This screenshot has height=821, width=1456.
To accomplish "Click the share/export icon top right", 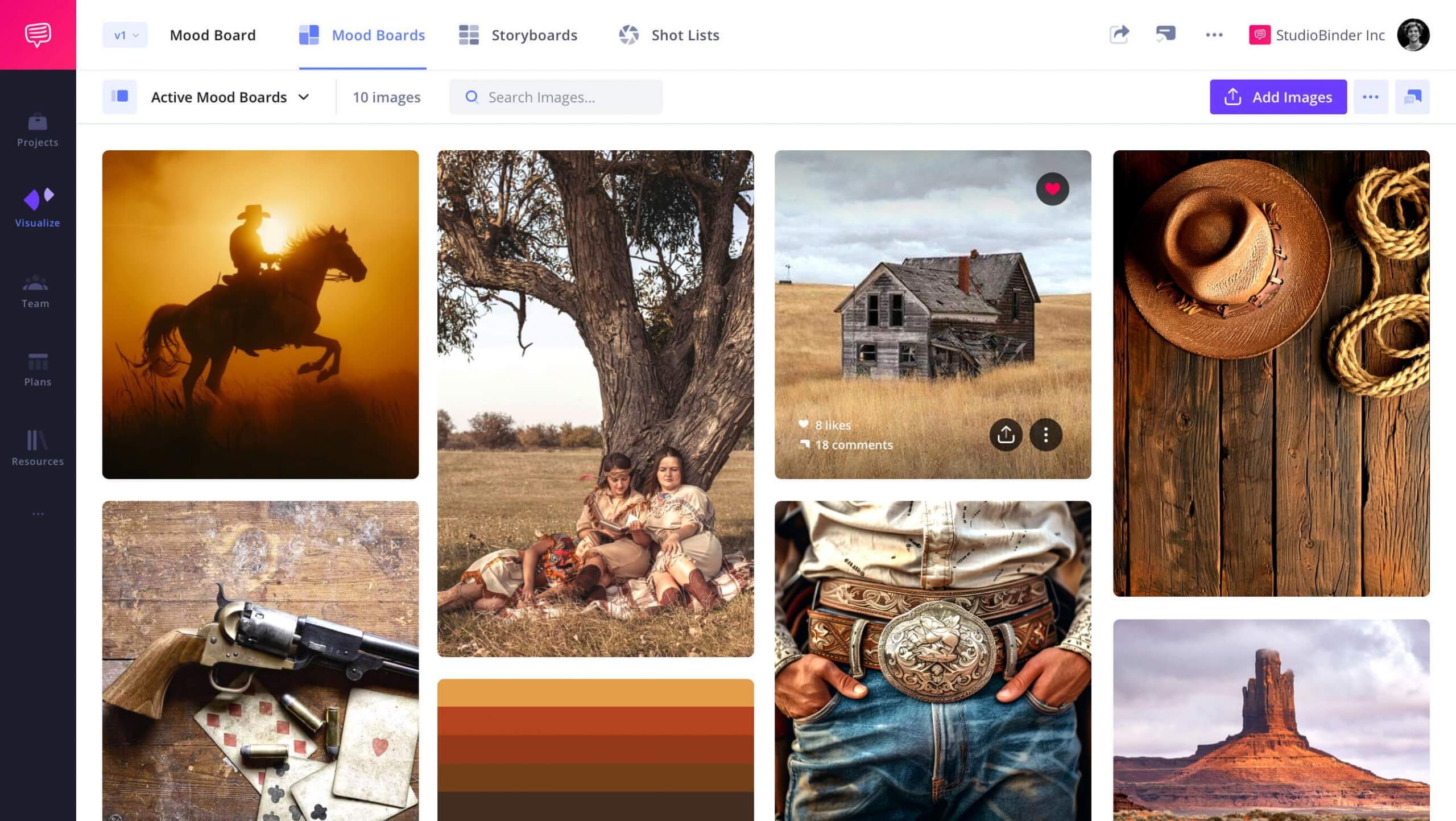I will click(x=1119, y=34).
